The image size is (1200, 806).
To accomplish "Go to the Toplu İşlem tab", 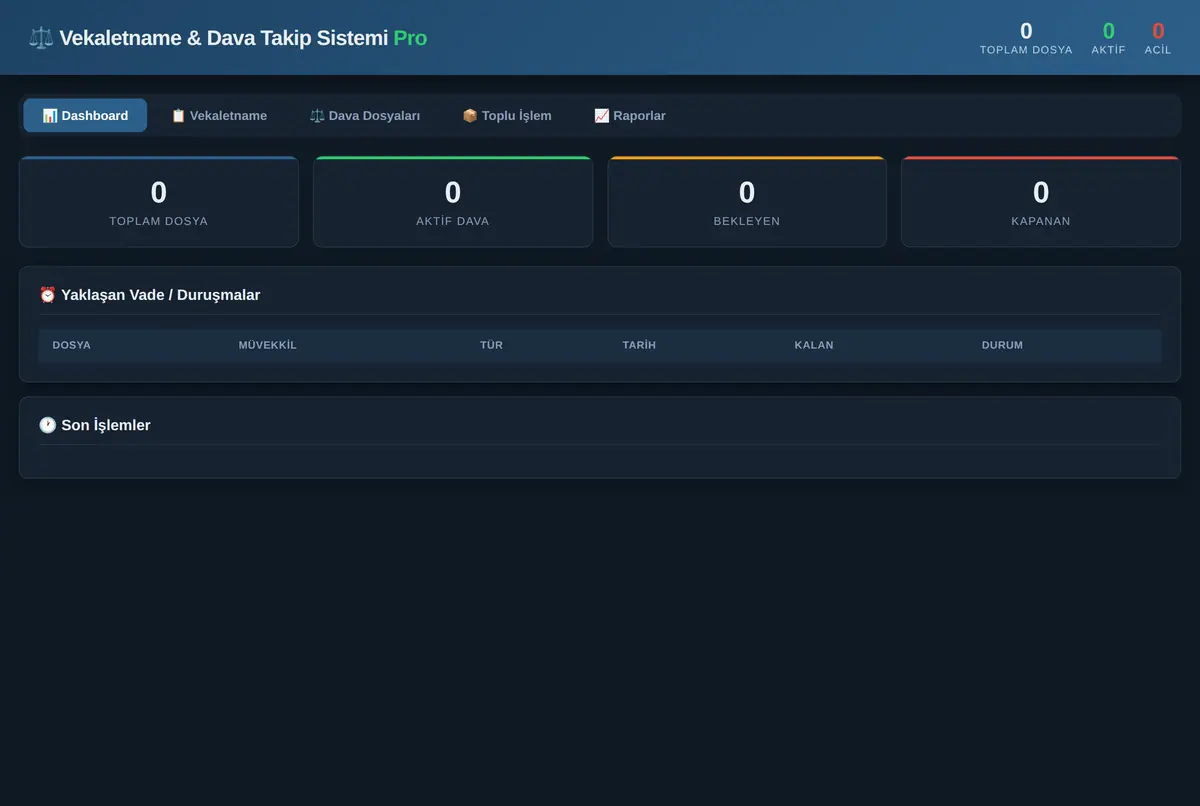I will pyautogui.click(x=507, y=116).
